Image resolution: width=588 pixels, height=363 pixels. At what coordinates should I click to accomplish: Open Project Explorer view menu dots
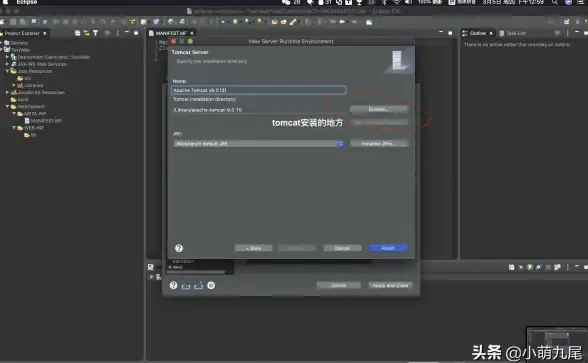point(118,33)
